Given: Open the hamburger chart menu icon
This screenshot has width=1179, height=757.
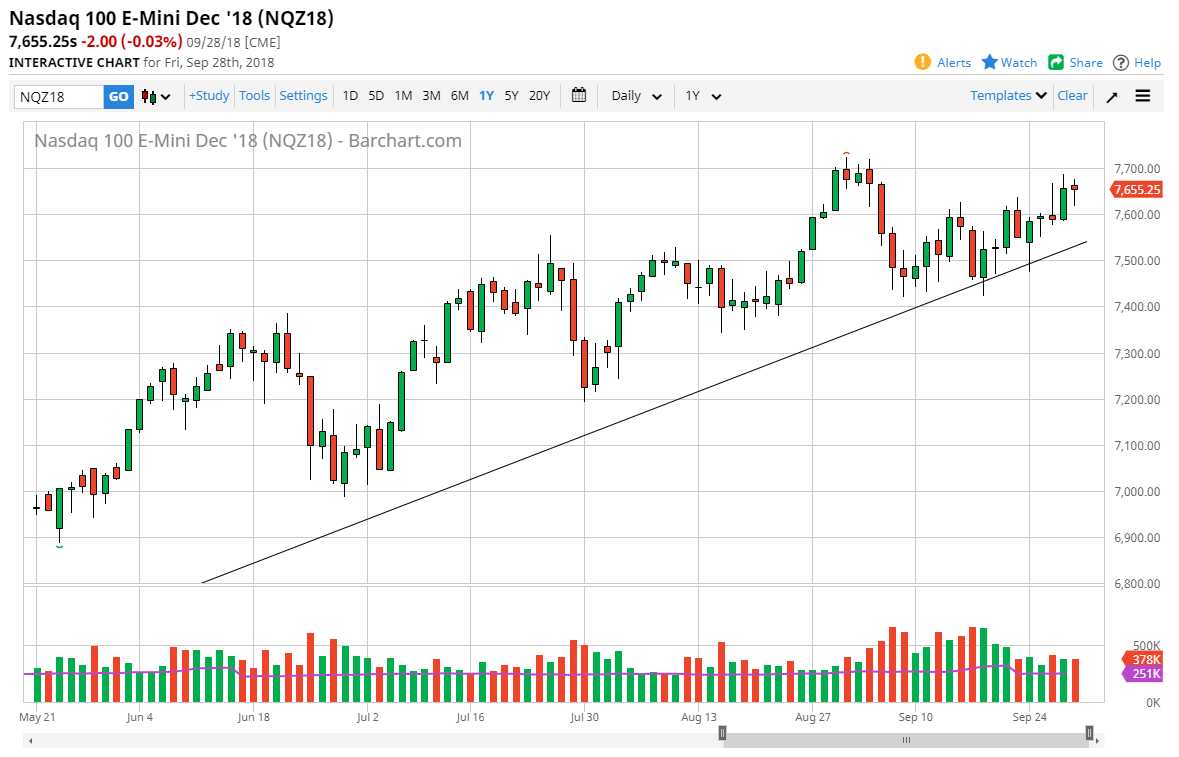Looking at the screenshot, I should (1142, 95).
